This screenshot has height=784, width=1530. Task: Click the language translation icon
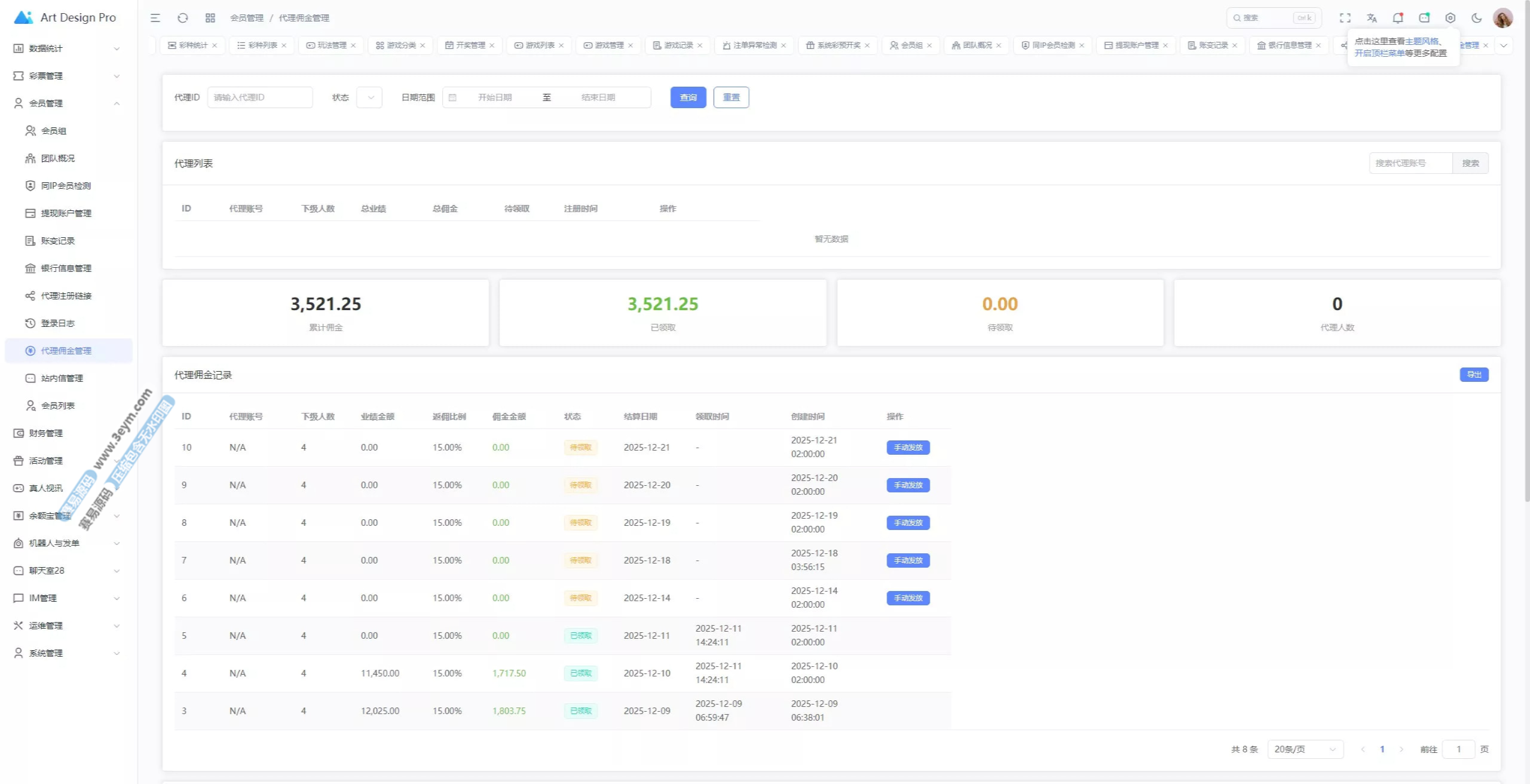coord(1372,18)
